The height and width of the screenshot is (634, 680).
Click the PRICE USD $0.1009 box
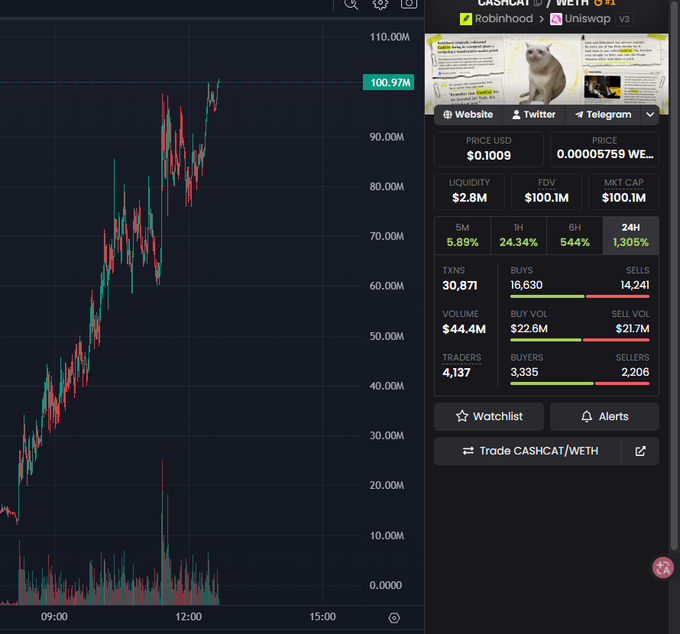click(x=489, y=149)
